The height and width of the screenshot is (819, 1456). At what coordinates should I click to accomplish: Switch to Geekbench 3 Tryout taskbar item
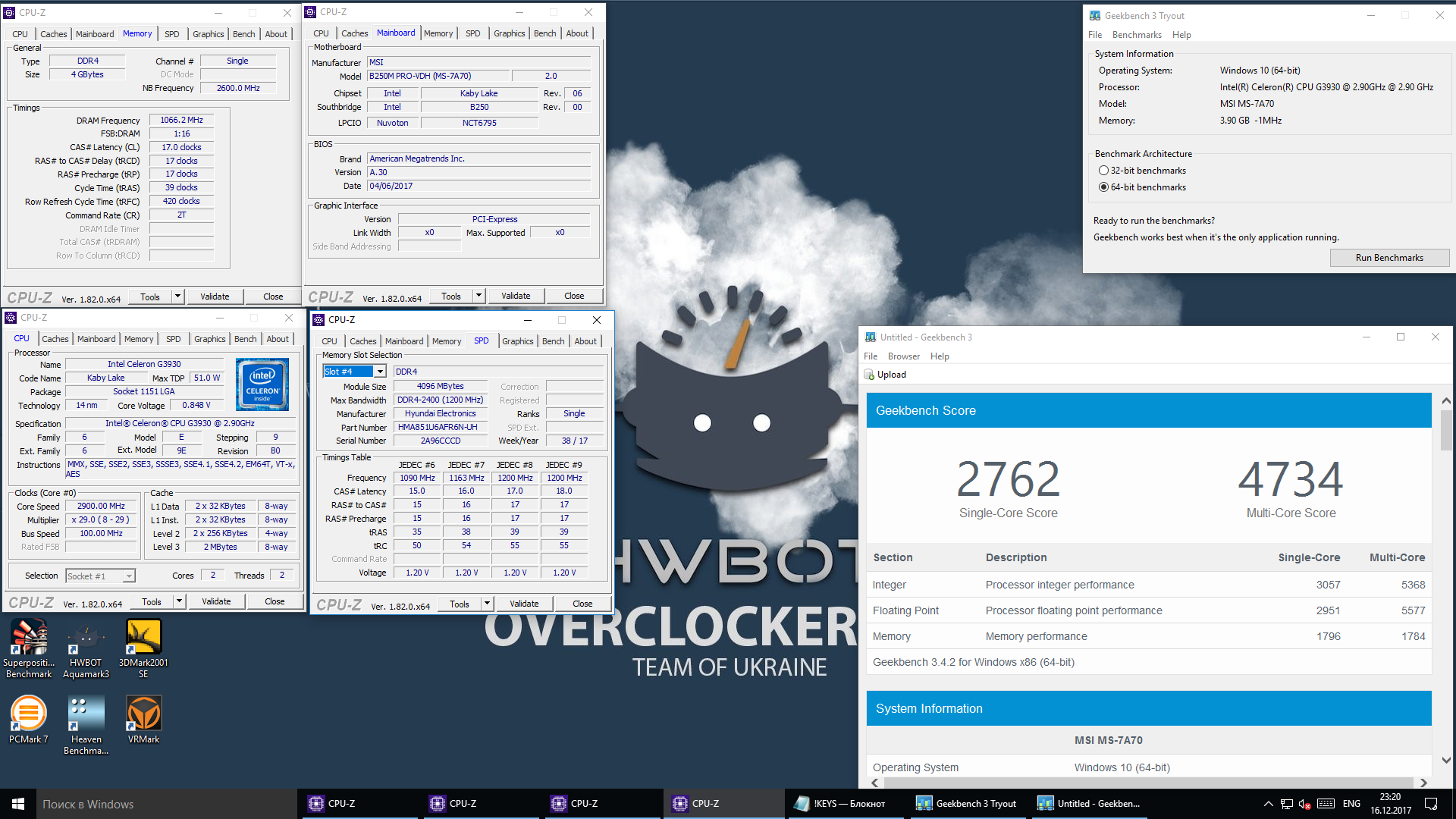click(x=969, y=804)
